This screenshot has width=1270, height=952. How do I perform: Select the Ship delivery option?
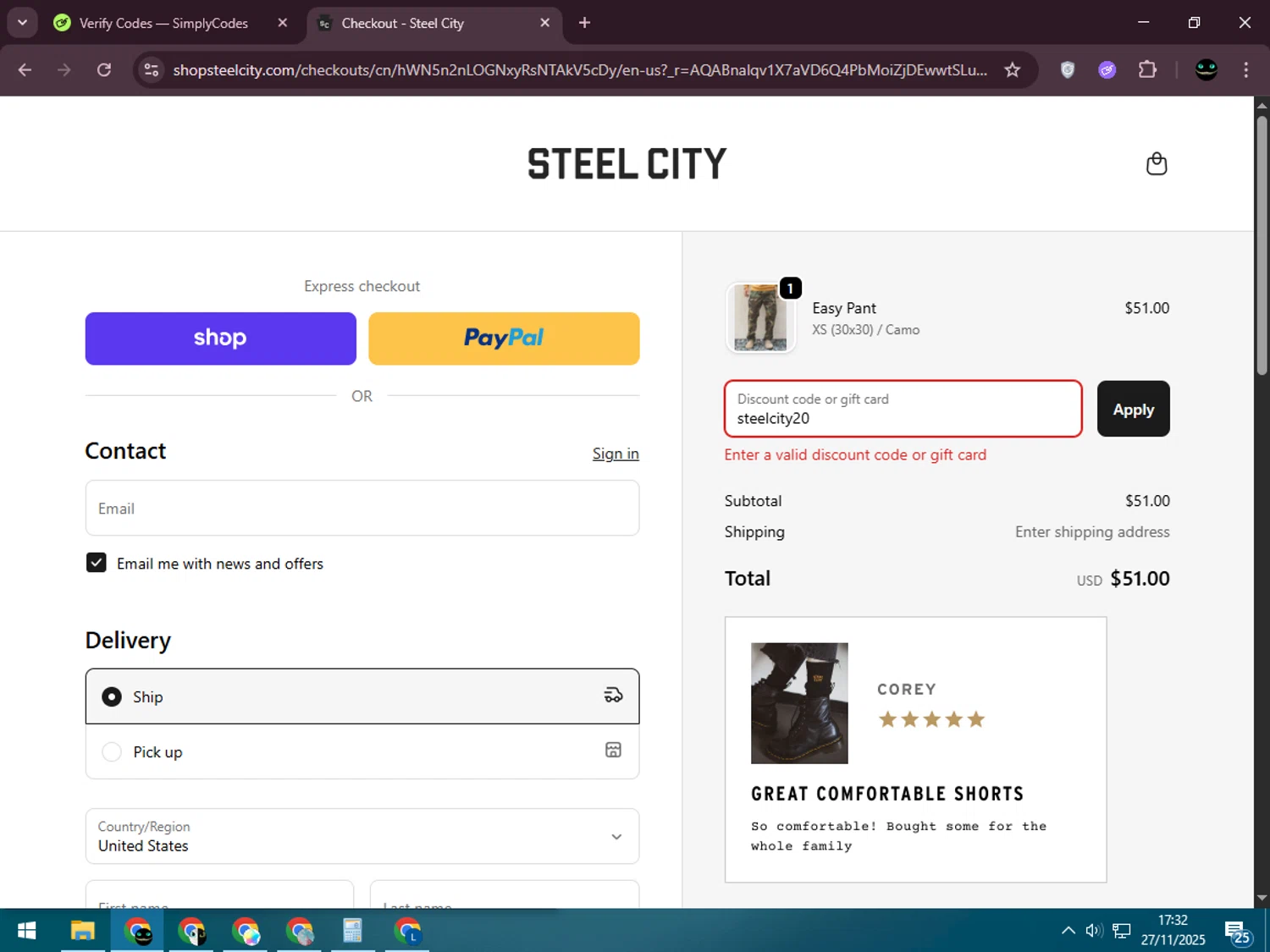point(362,696)
